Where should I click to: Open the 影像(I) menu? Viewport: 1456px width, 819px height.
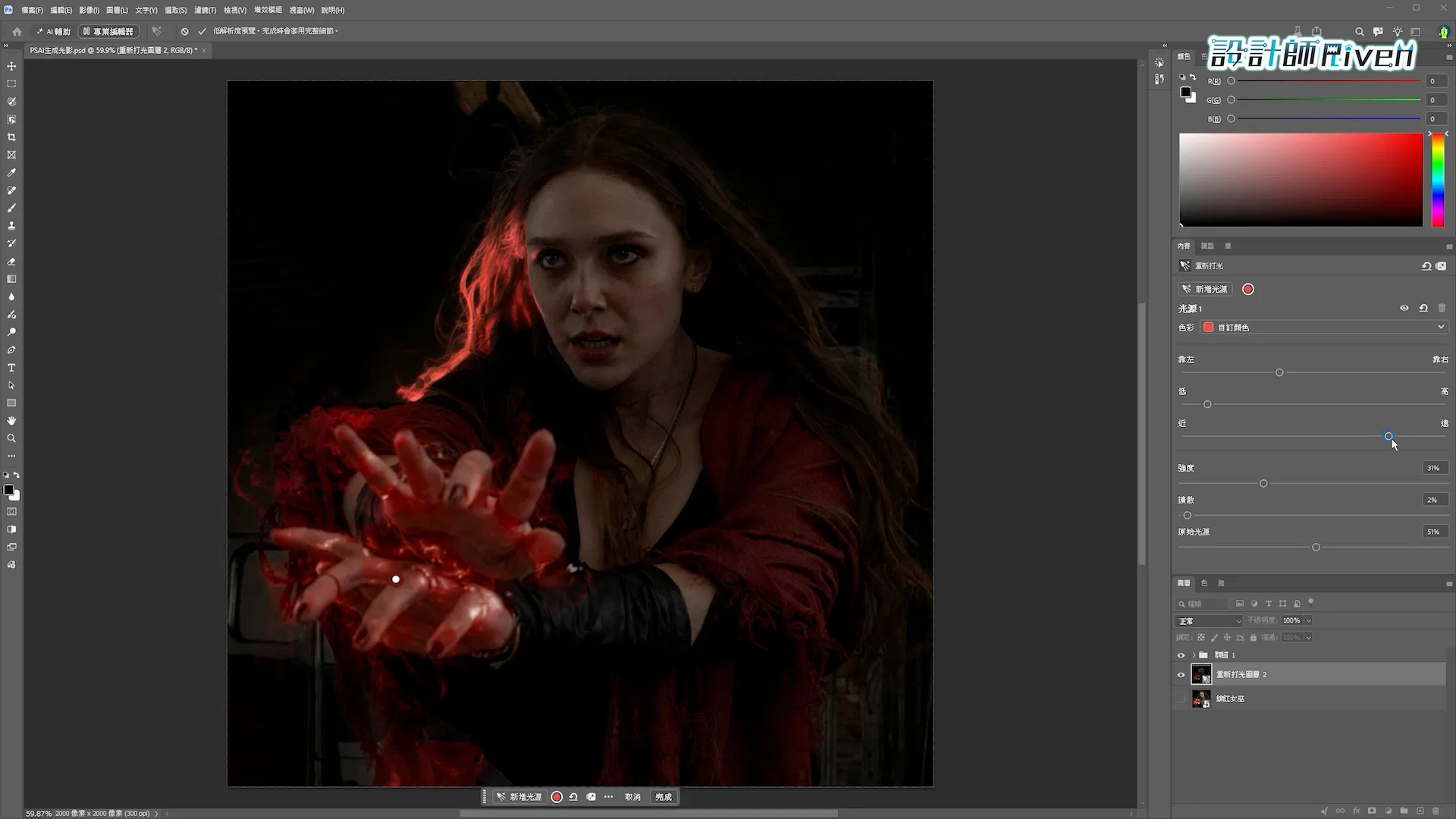[x=89, y=10]
